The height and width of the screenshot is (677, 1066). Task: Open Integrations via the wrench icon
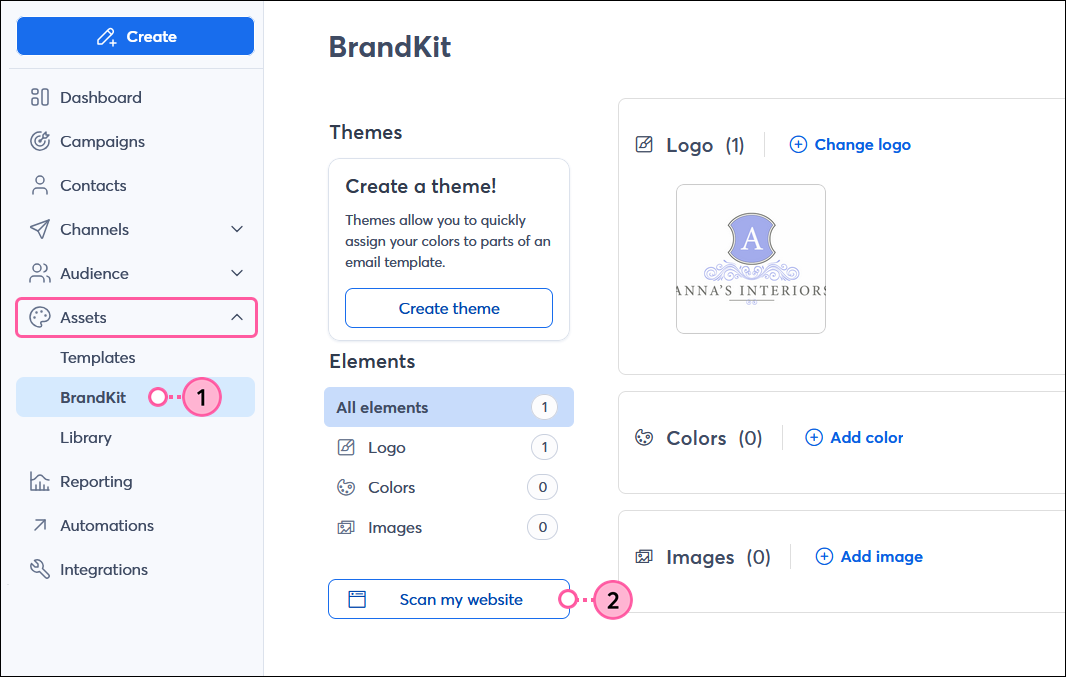coord(40,569)
